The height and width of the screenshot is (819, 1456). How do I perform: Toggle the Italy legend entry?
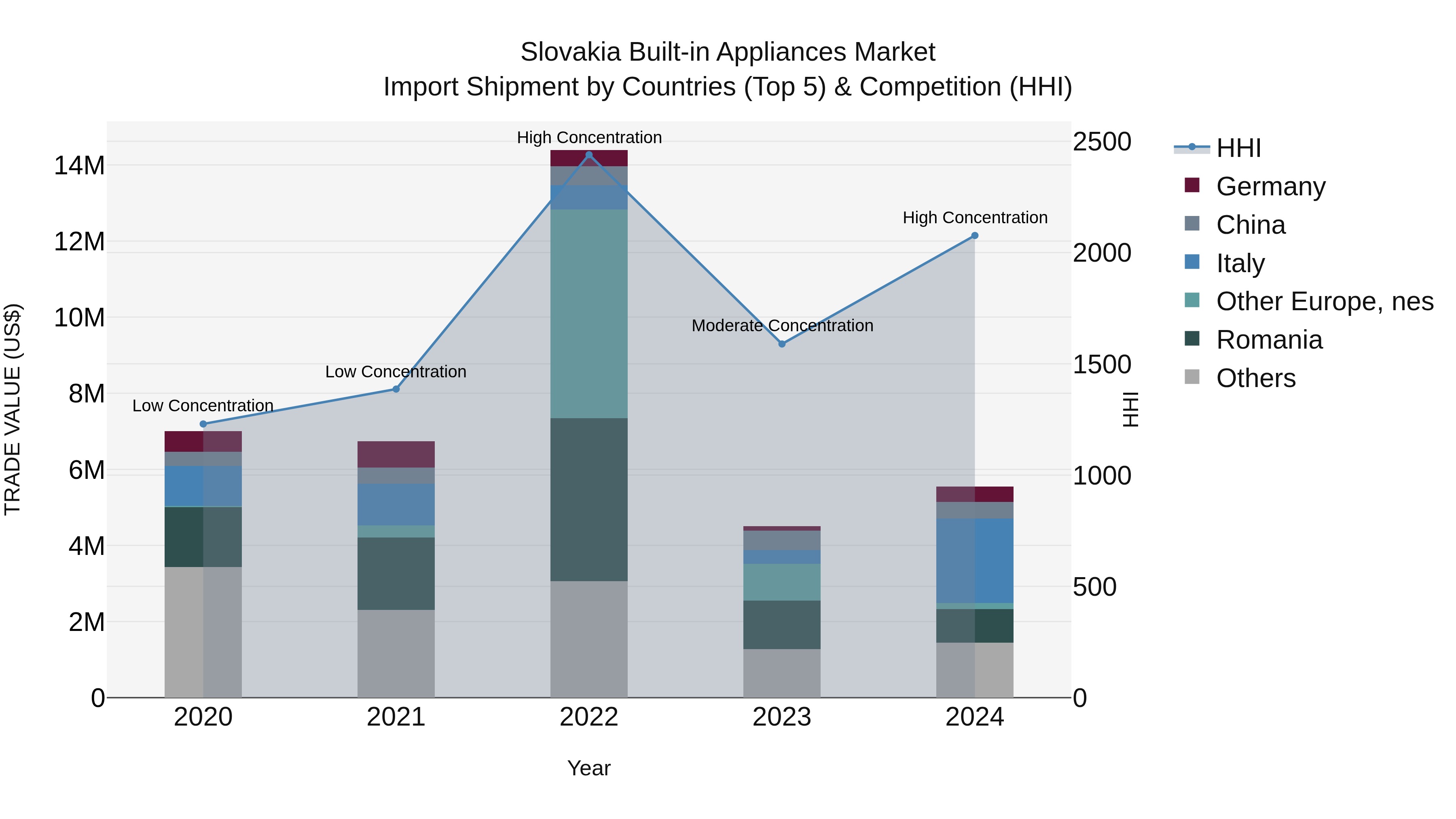point(1224,263)
